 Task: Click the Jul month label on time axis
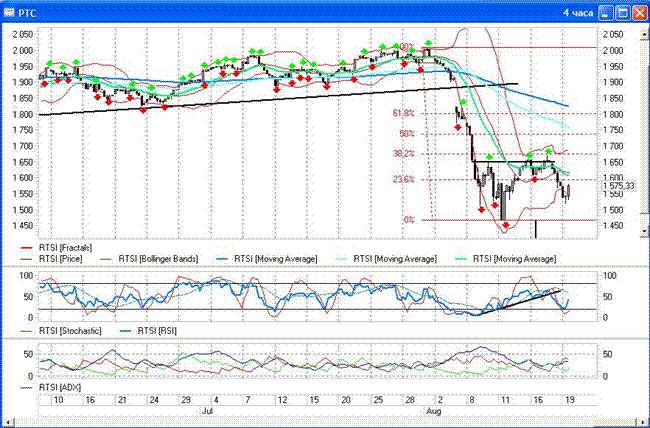(207, 411)
